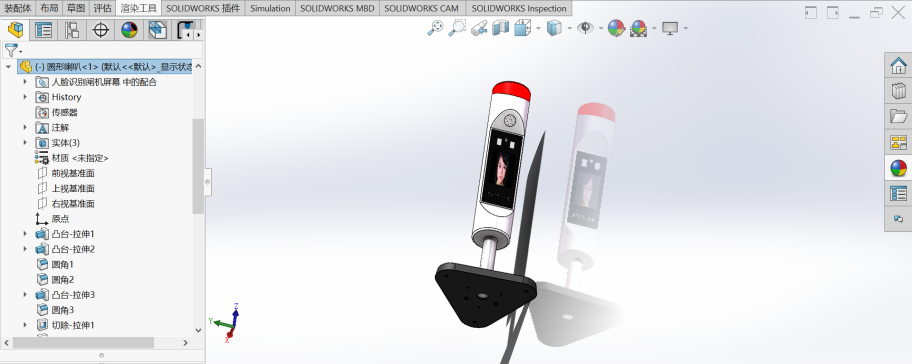
Task: Expand the 凸台-拉伸1 feature
Action: pyautogui.click(x=25, y=234)
